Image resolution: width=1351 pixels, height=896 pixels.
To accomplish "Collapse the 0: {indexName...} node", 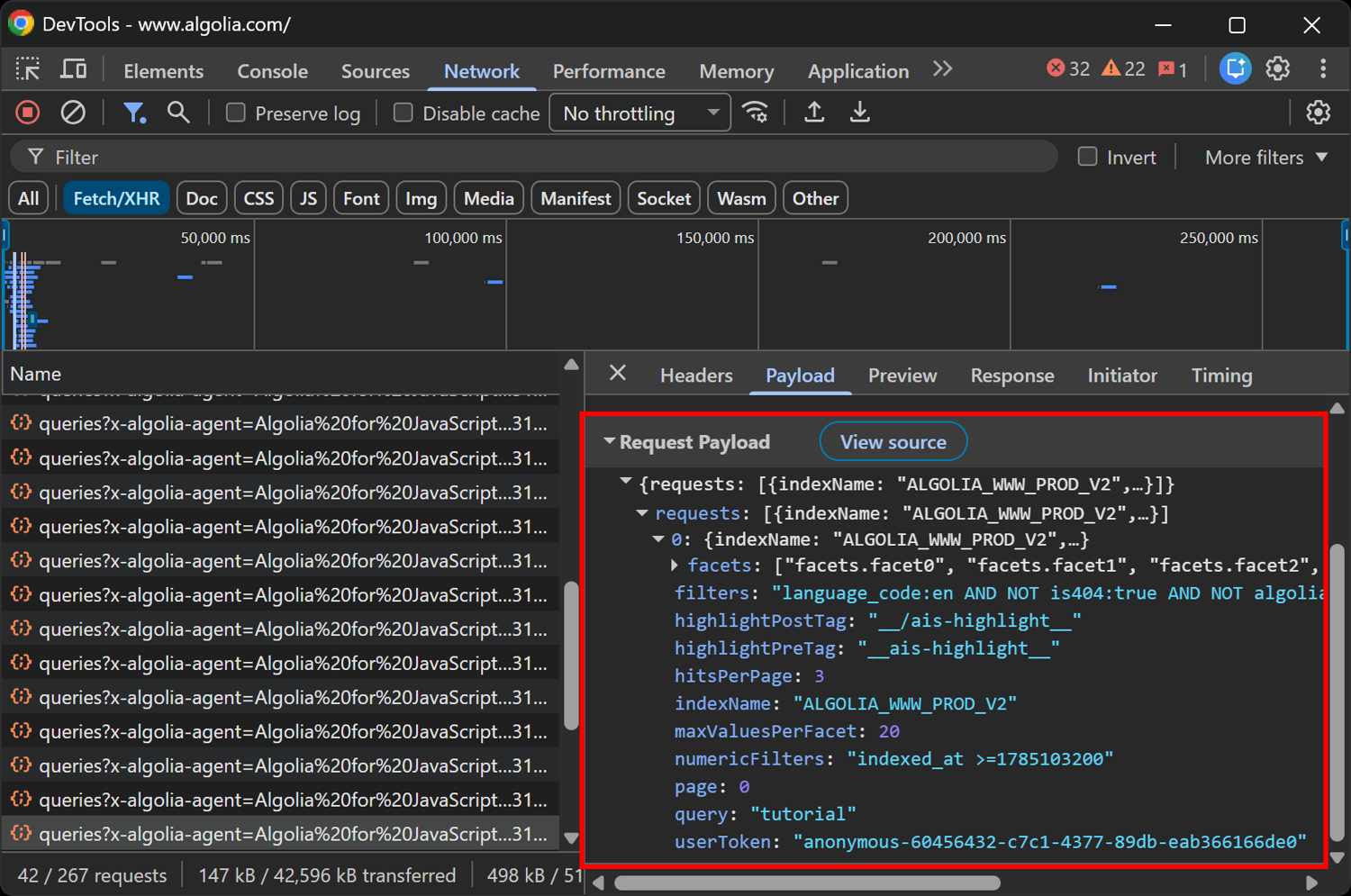I will pyautogui.click(x=658, y=539).
